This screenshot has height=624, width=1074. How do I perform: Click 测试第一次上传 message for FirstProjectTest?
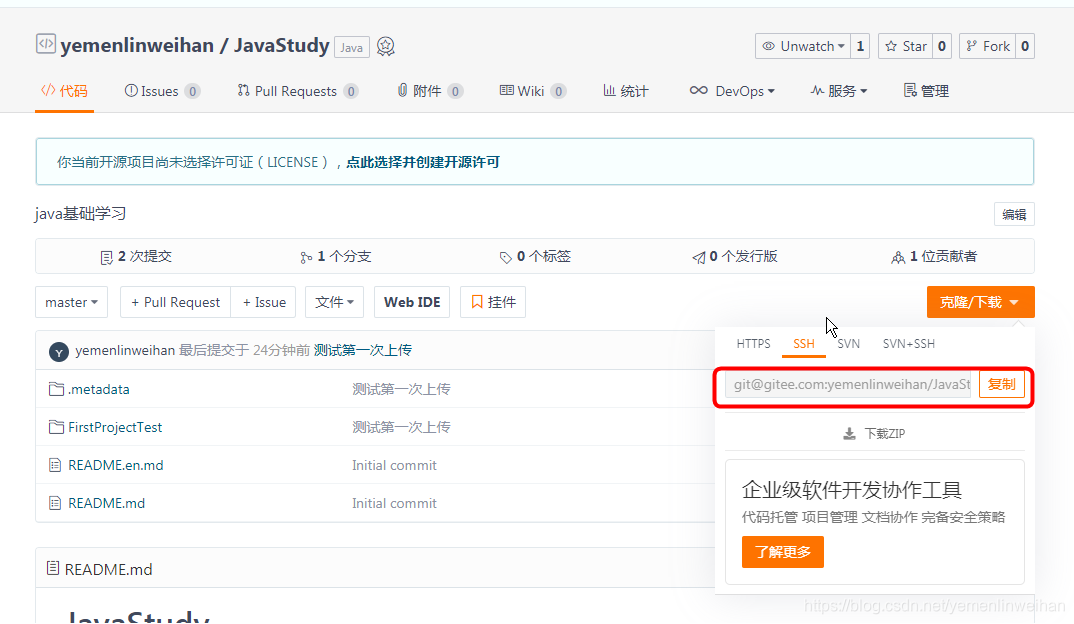point(401,427)
